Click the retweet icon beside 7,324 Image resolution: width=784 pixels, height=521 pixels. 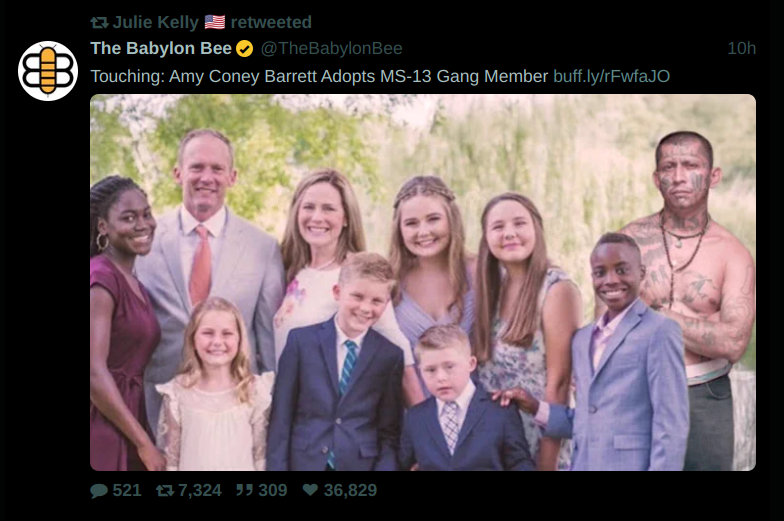pos(162,490)
